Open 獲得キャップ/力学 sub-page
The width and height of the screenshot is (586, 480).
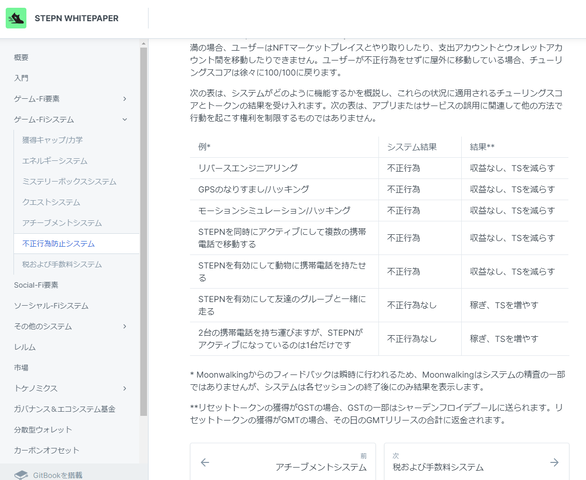[x=52, y=140]
